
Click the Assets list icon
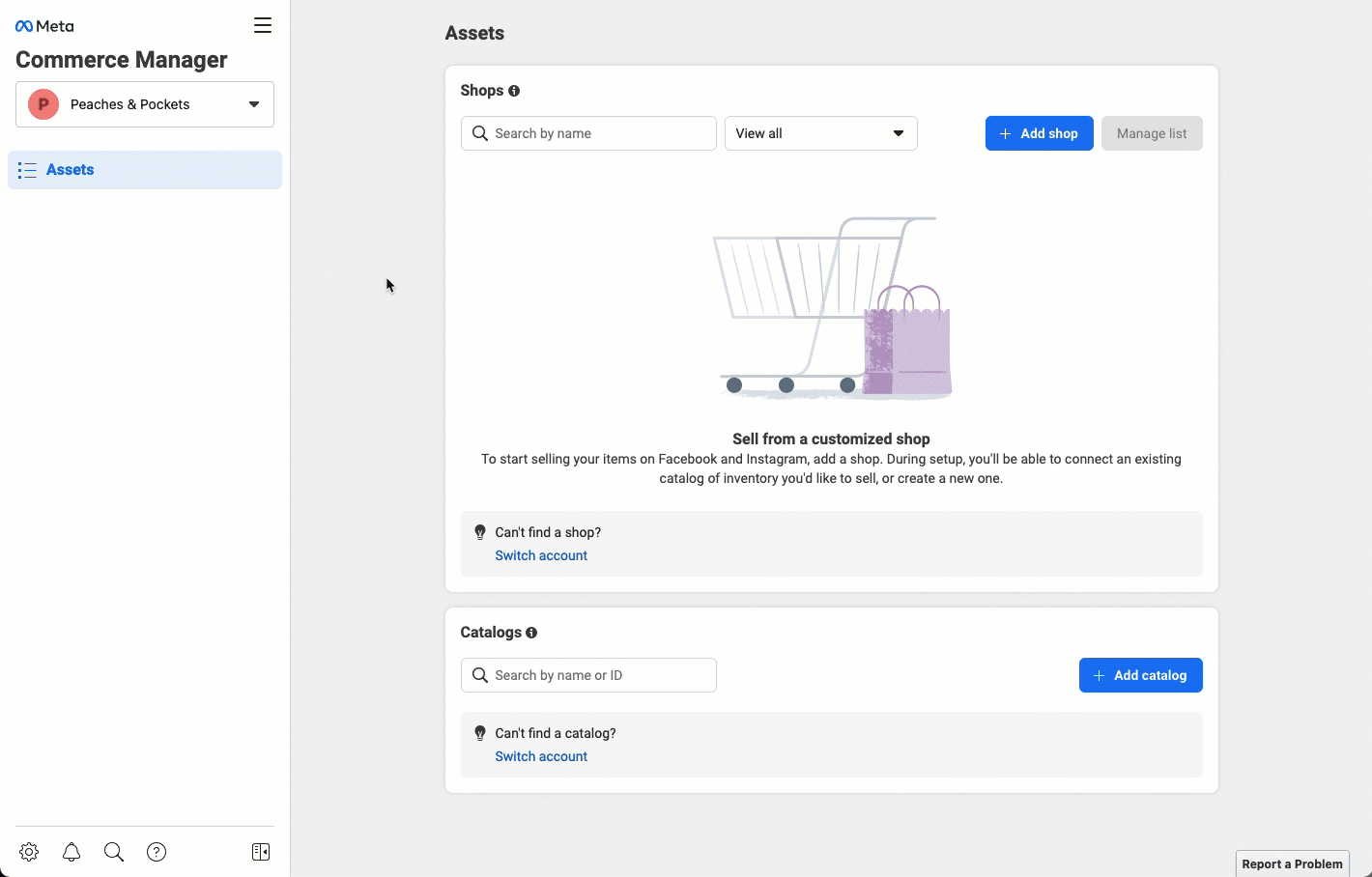click(27, 170)
